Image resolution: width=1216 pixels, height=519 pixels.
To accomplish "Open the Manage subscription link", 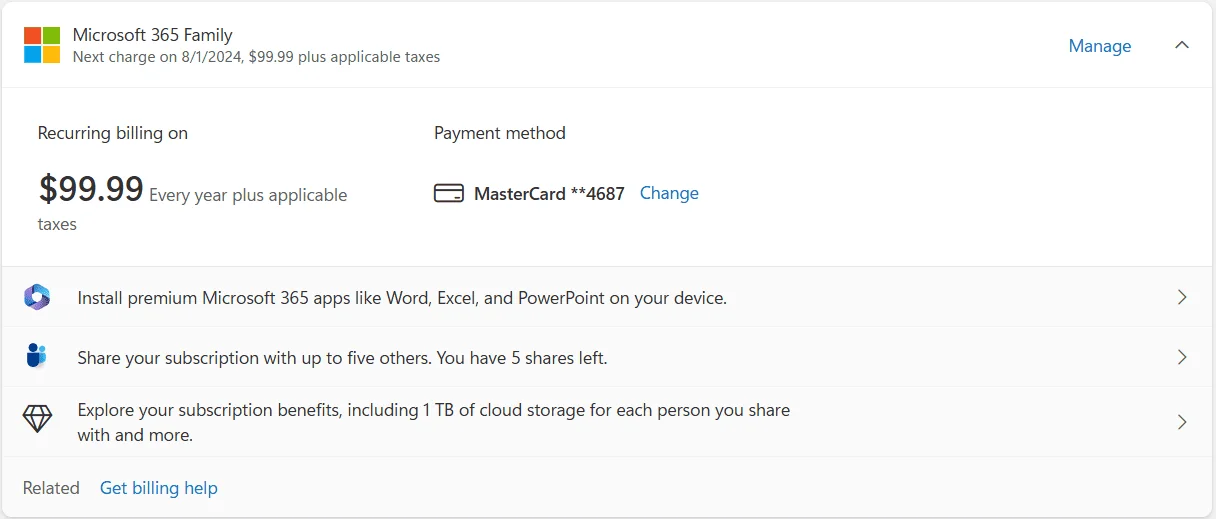I will click(1100, 46).
